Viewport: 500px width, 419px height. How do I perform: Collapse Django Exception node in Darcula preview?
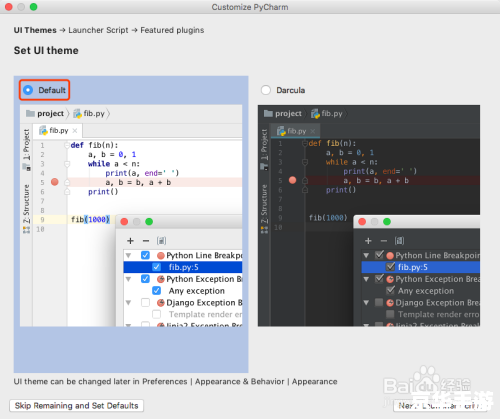click(x=366, y=303)
